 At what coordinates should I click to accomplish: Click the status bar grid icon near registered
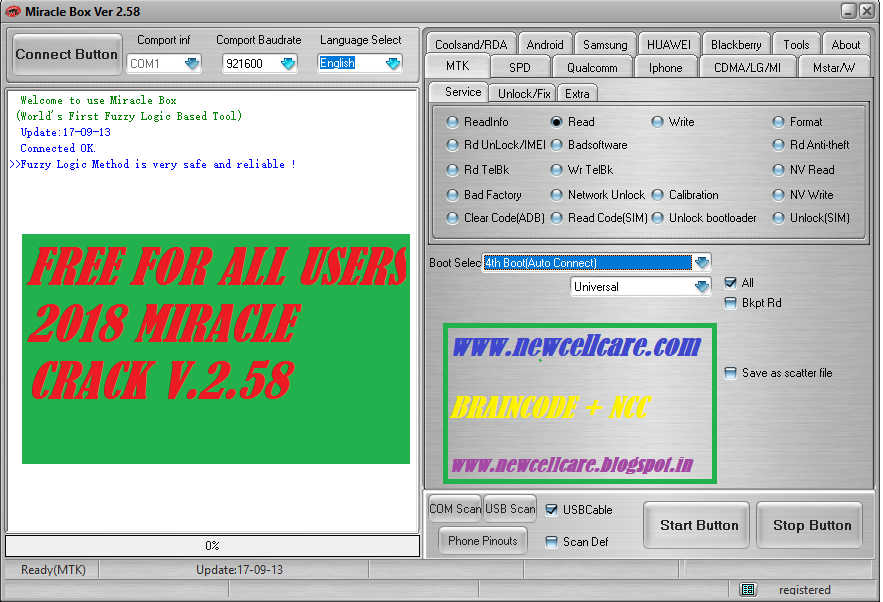coord(748,589)
